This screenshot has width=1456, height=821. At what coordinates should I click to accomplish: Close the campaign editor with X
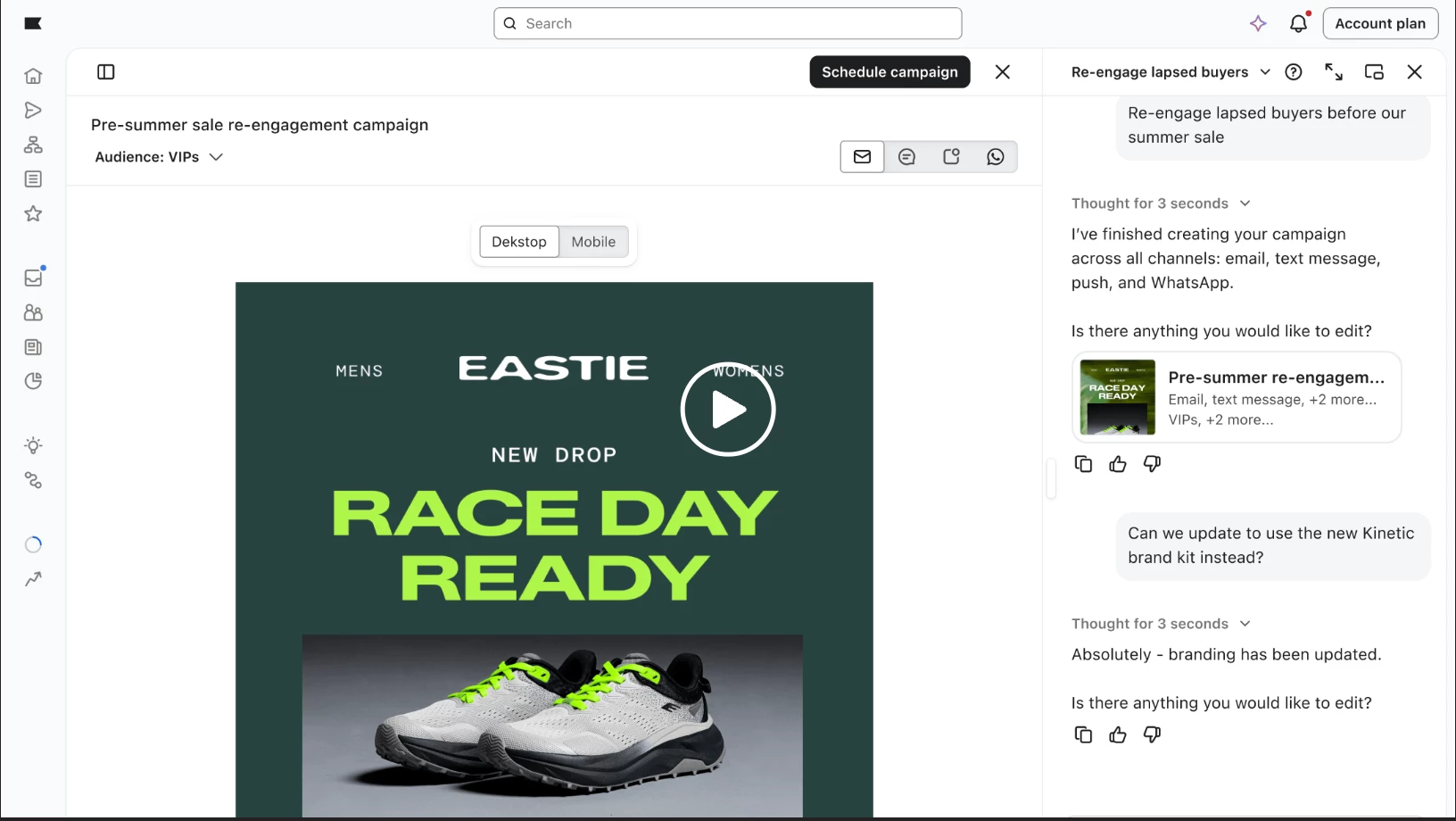point(1003,72)
